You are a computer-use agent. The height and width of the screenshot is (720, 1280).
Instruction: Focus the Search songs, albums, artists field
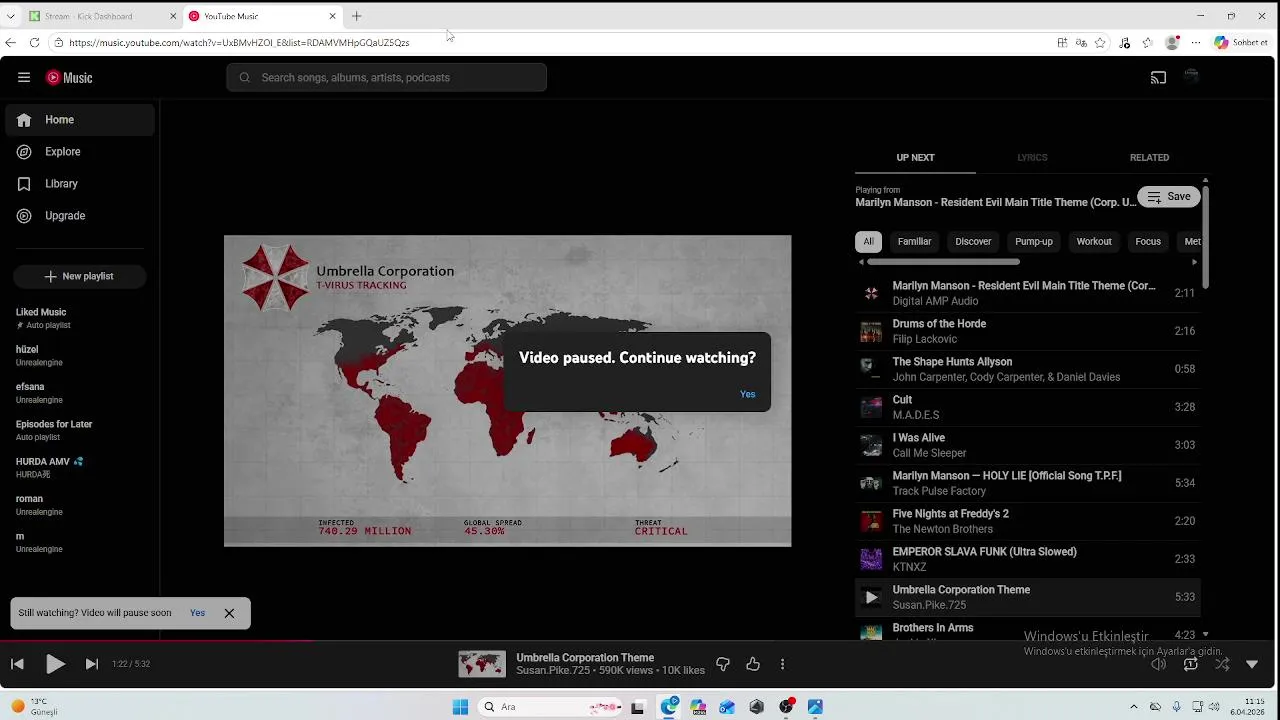click(x=386, y=77)
